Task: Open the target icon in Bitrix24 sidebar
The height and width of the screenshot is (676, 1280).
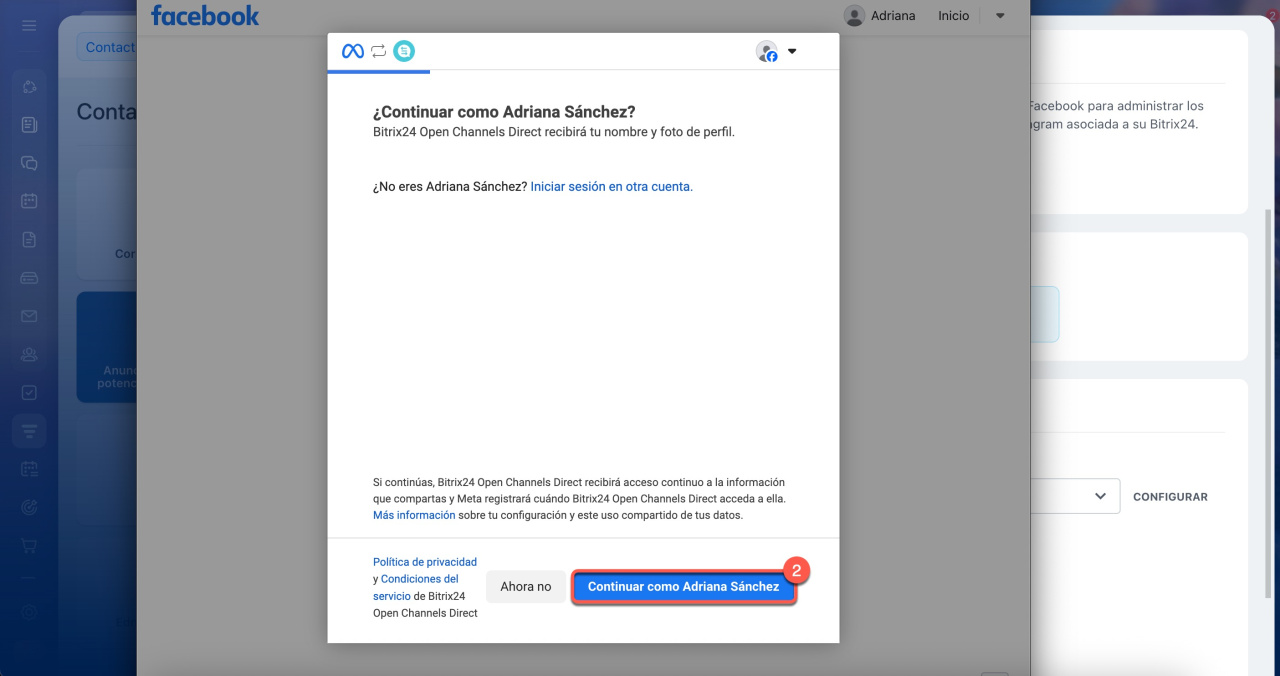Action: (29, 507)
